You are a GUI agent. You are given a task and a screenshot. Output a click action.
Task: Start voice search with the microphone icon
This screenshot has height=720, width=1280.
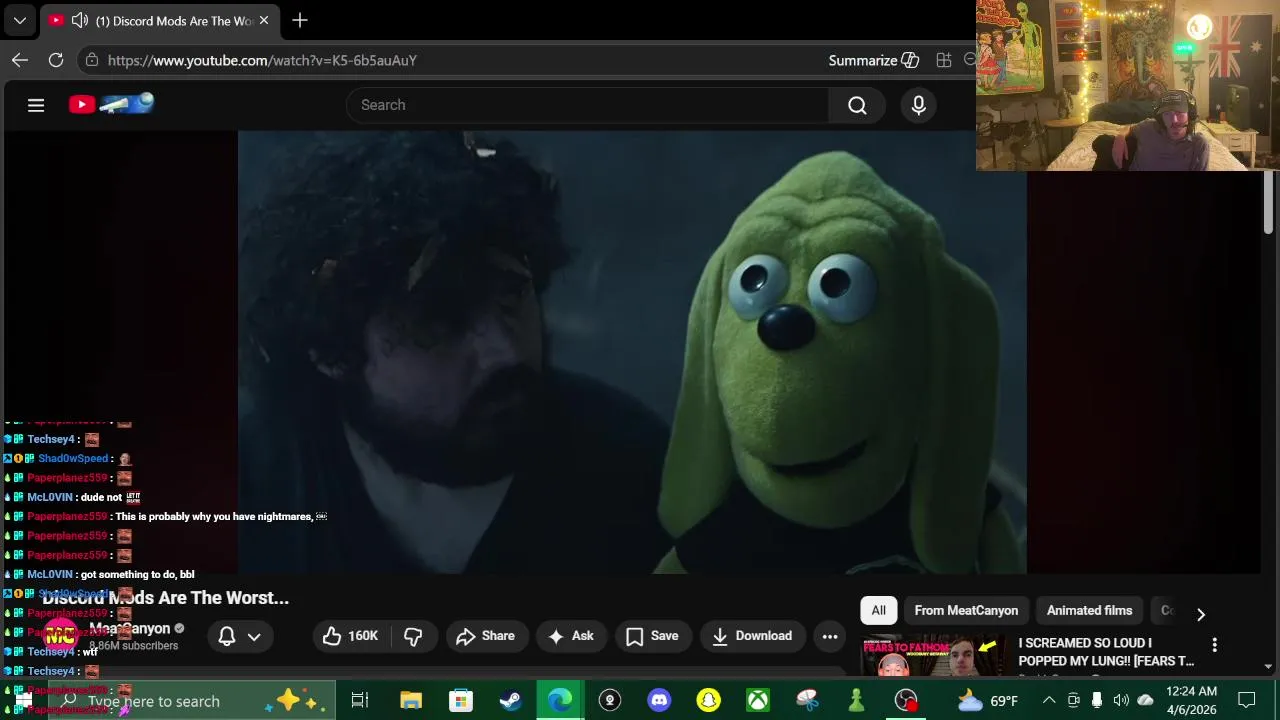(x=918, y=105)
